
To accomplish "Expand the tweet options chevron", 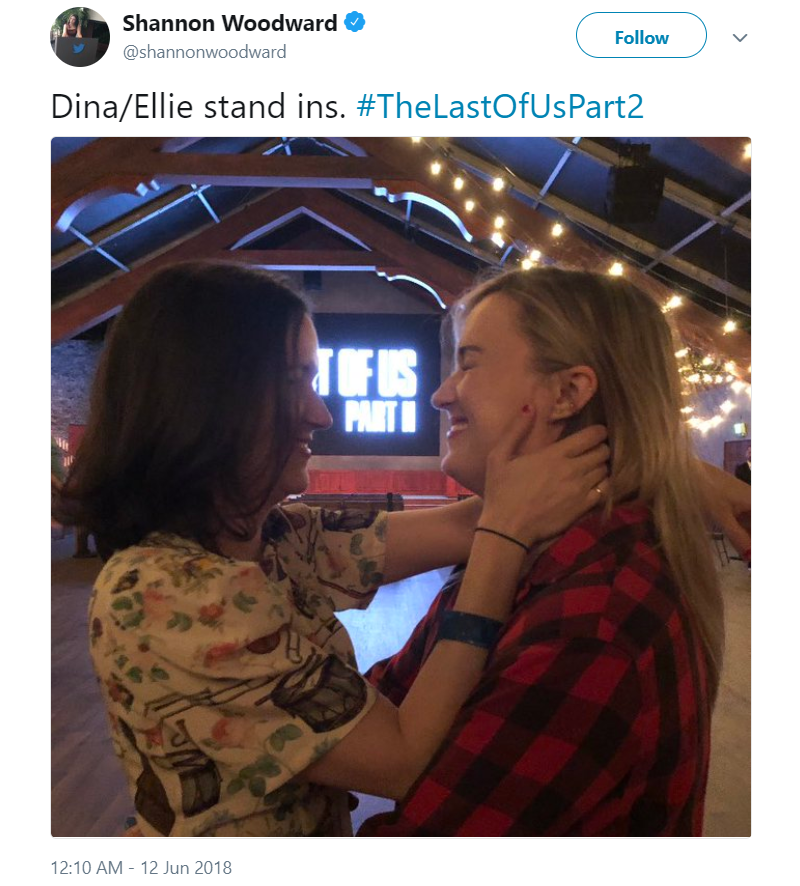I will (740, 38).
